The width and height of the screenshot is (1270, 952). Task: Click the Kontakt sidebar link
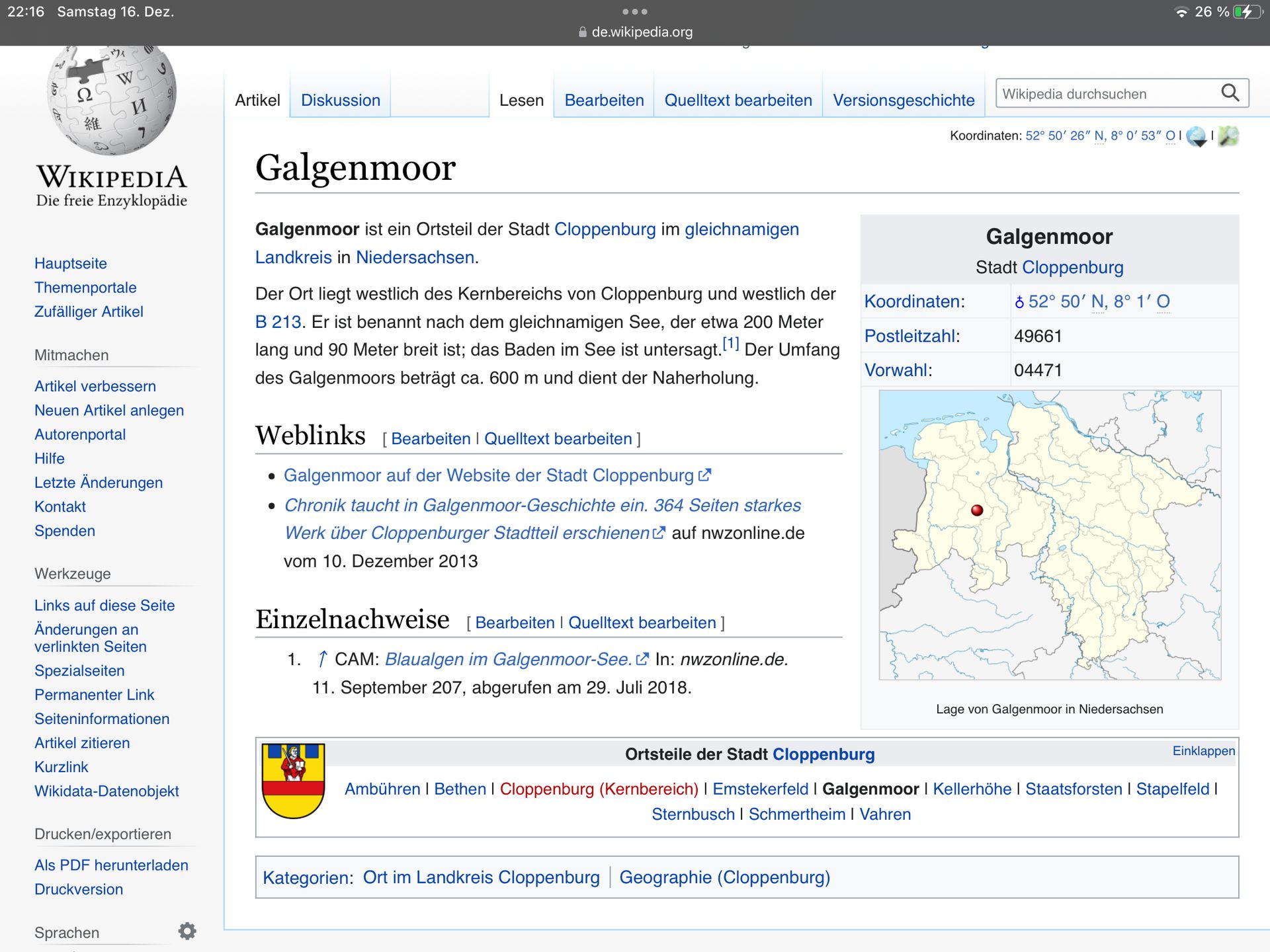pyautogui.click(x=60, y=507)
